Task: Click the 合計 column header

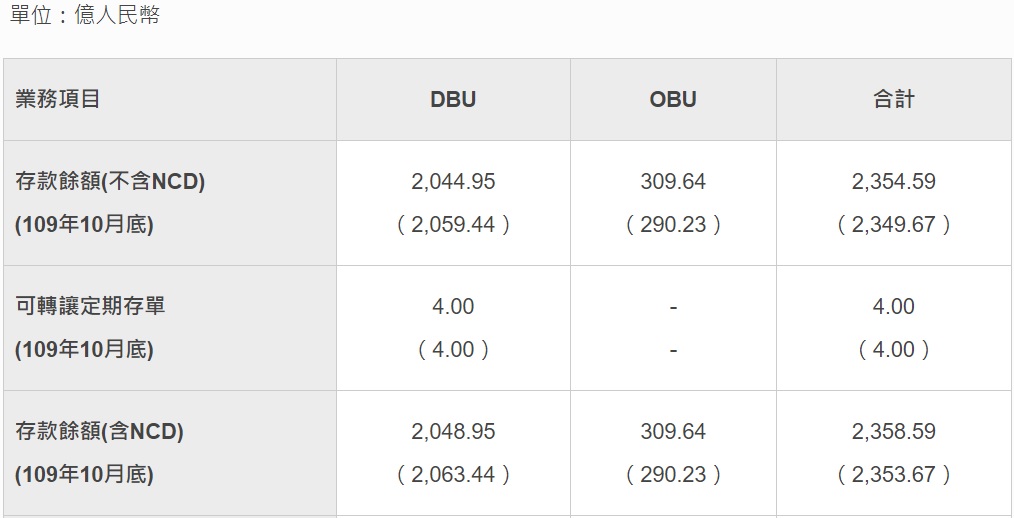Action: [x=894, y=100]
